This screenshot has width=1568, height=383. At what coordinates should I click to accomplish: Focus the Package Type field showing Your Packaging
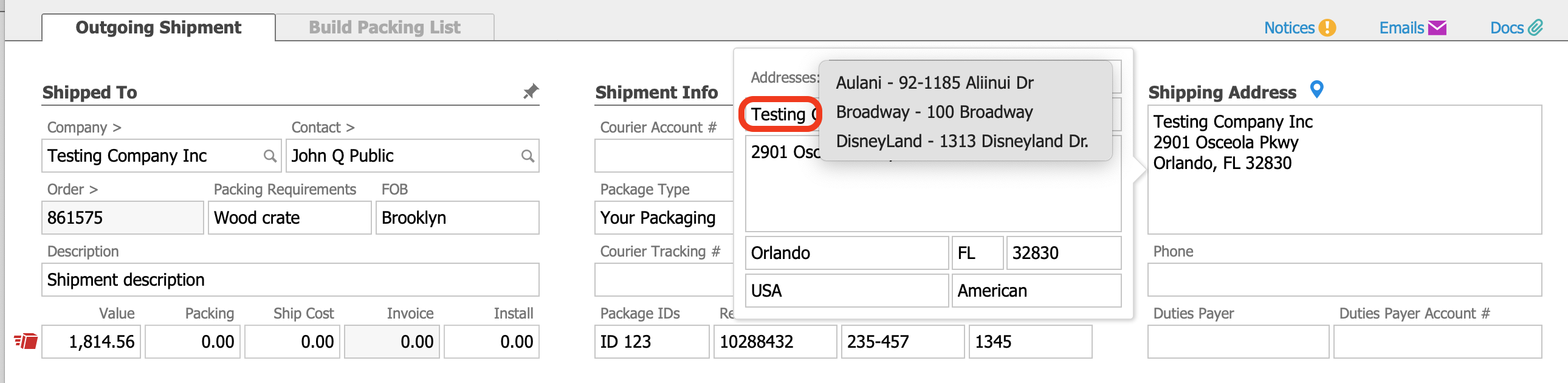(662, 218)
